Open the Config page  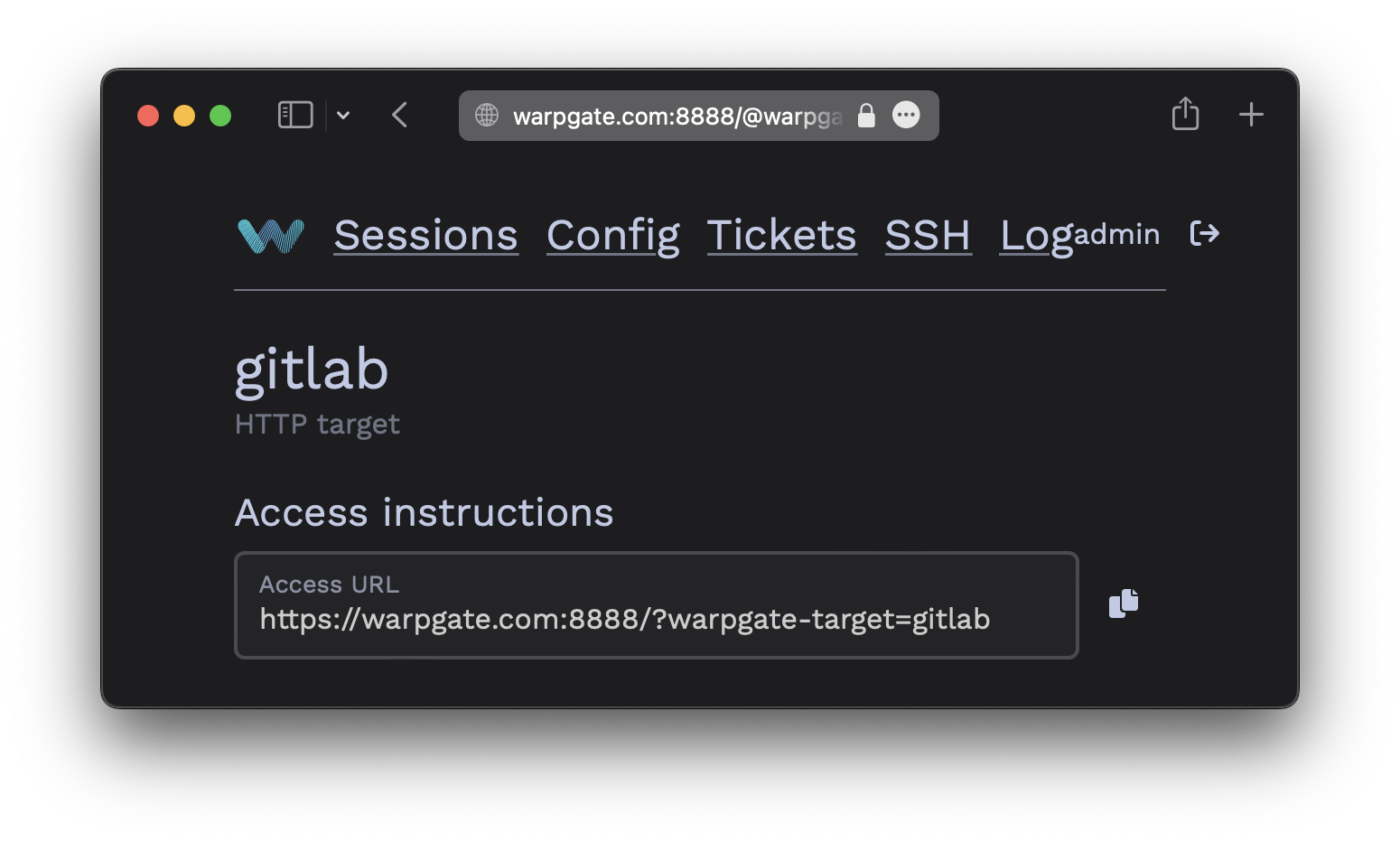pyautogui.click(x=613, y=236)
